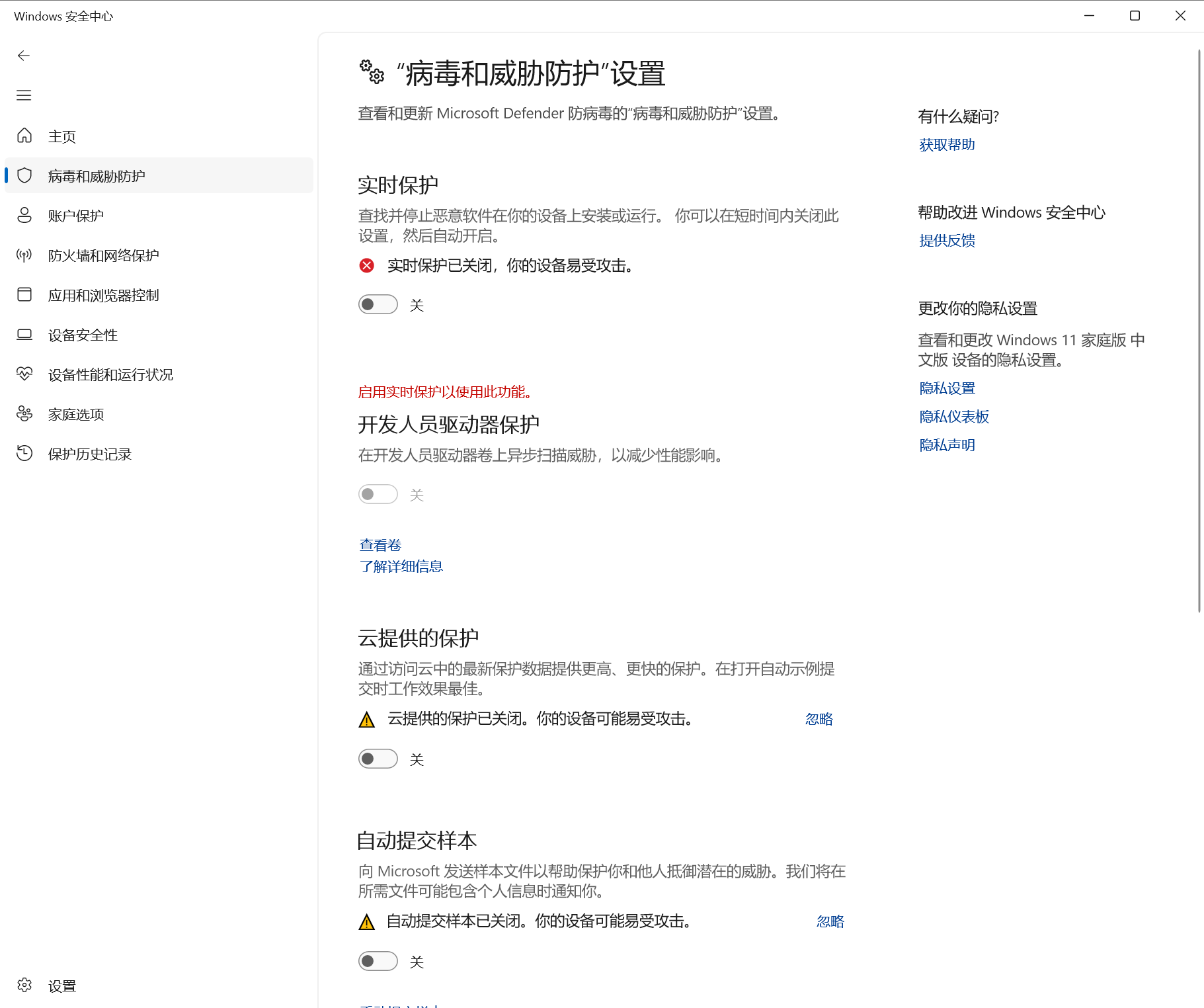
Task: Go back with the back arrow
Action: click(24, 56)
